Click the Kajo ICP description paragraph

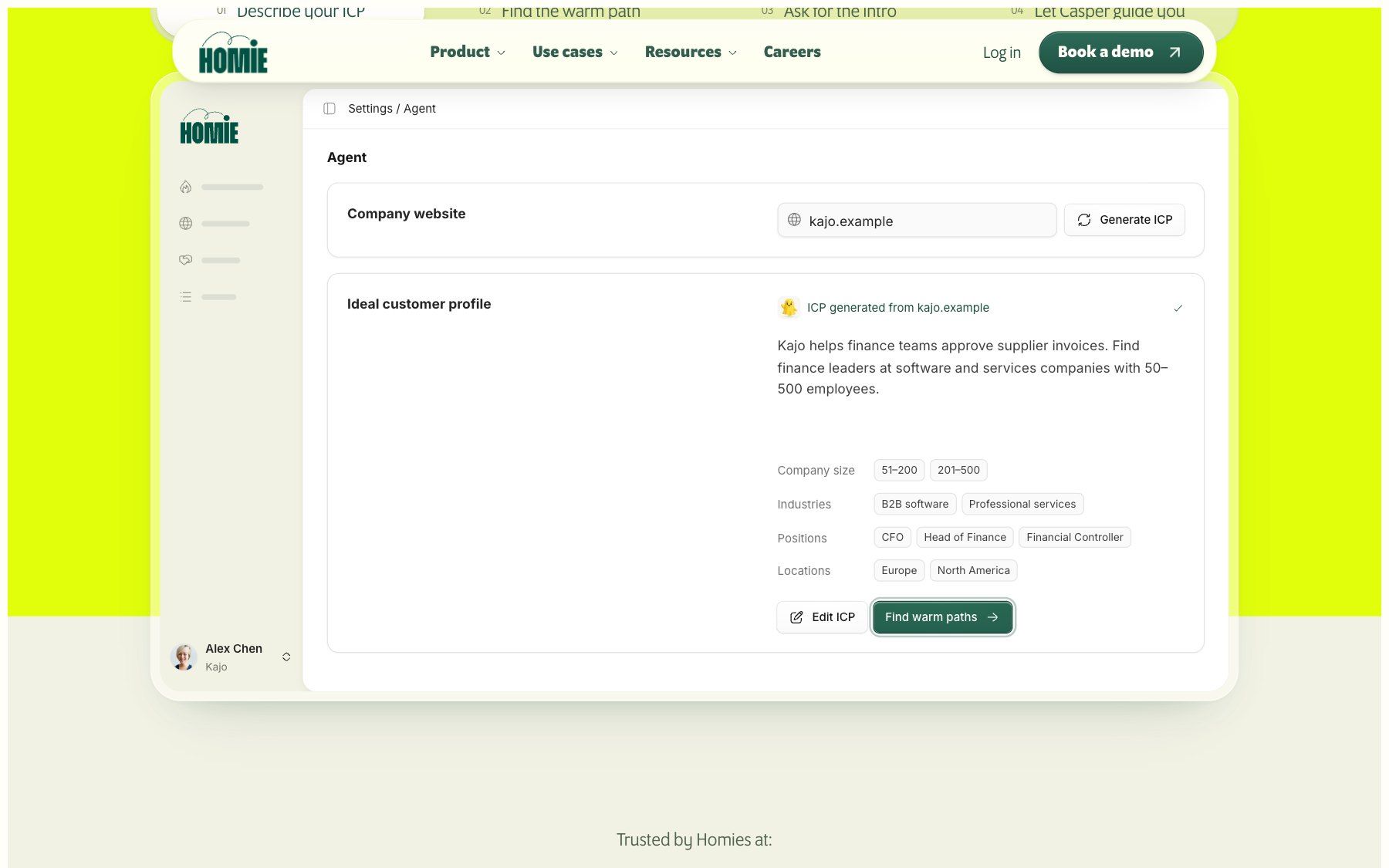(972, 367)
